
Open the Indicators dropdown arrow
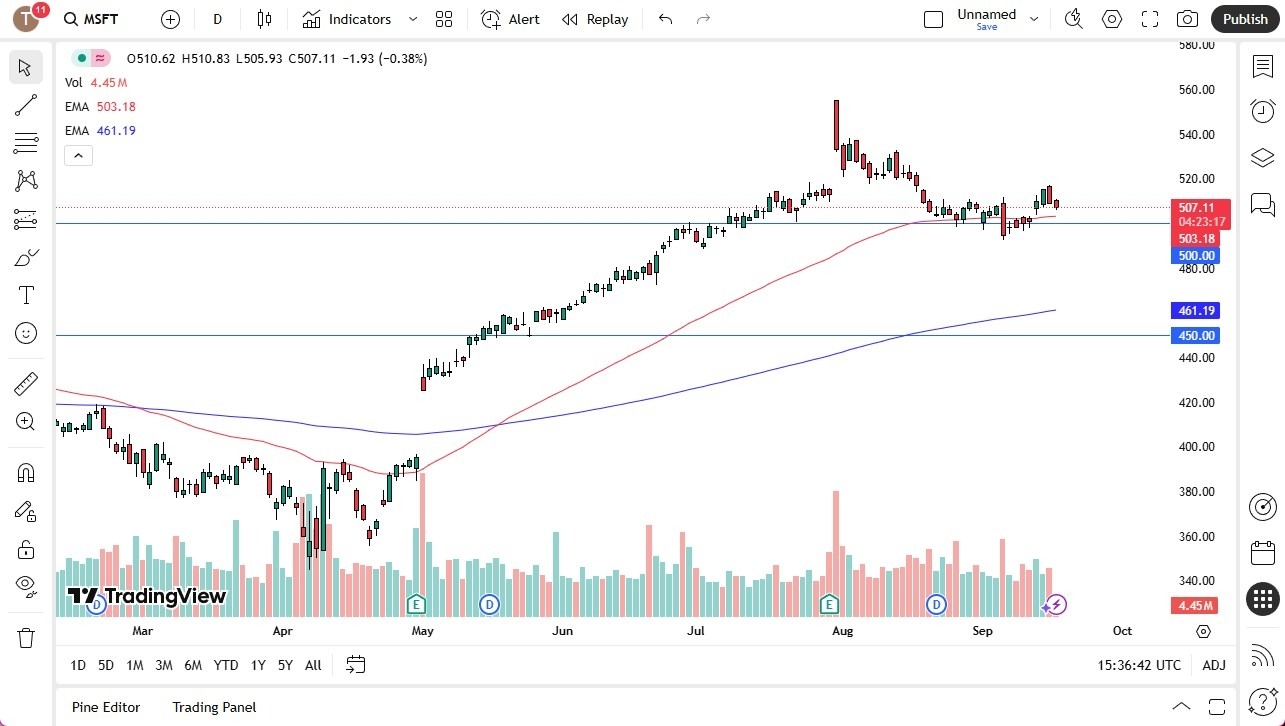click(411, 19)
